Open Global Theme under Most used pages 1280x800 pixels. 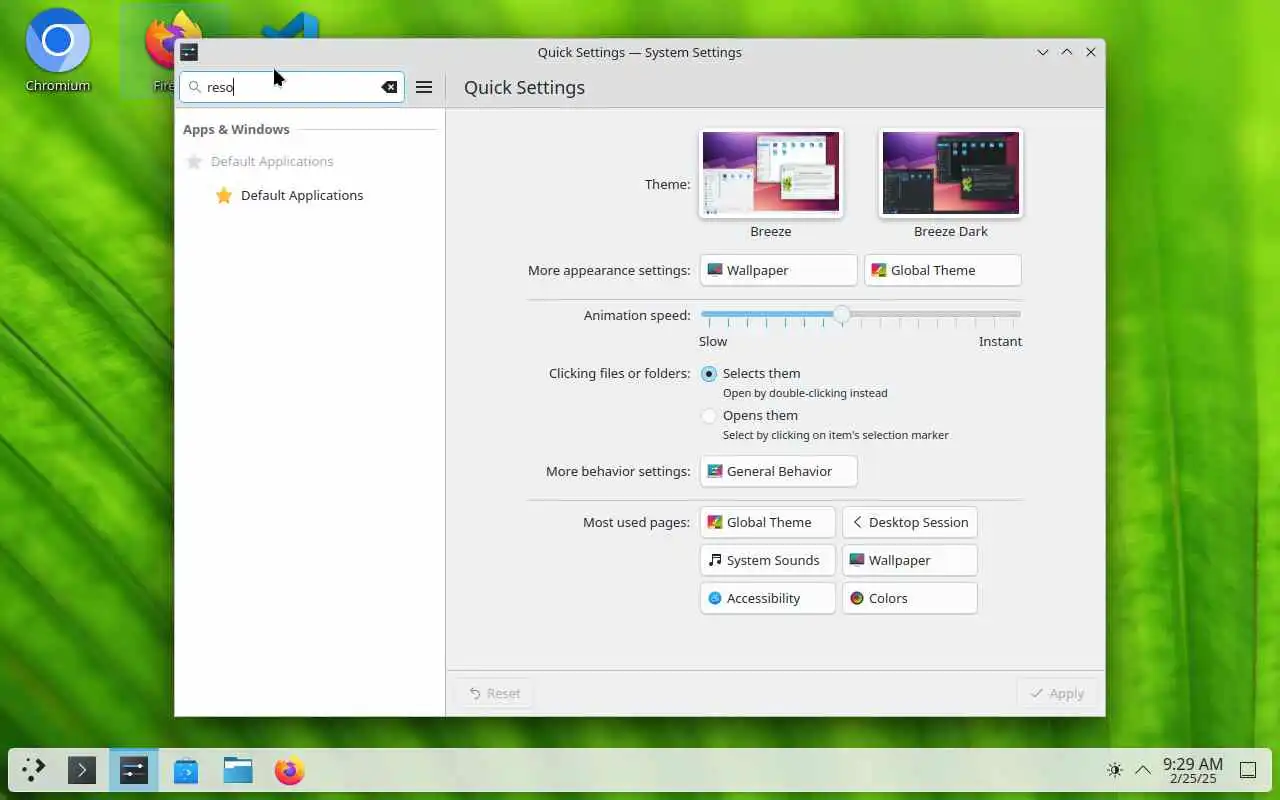click(768, 522)
